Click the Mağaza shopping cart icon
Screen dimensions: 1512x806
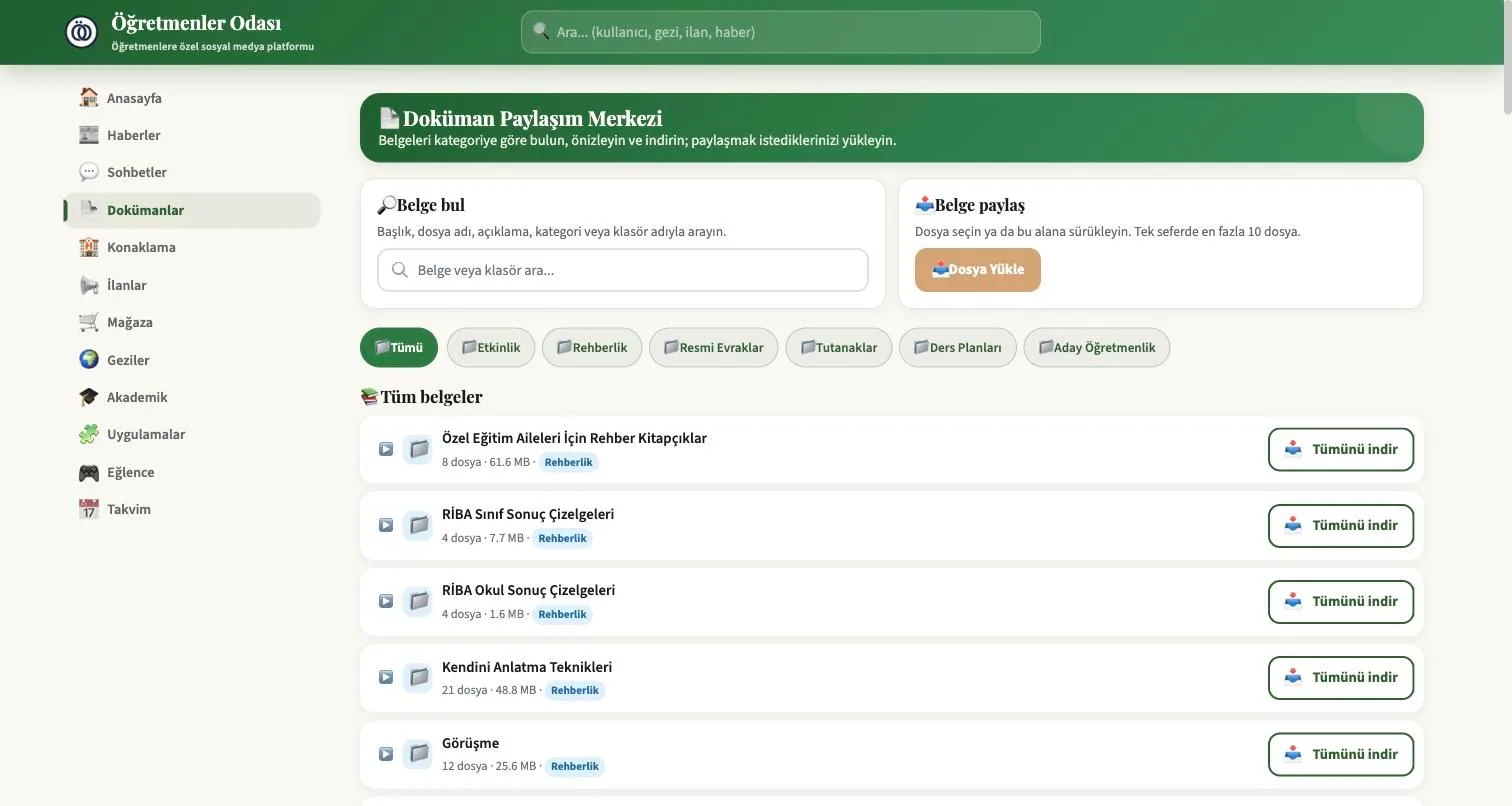pyautogui.click(x=89, y=322)
